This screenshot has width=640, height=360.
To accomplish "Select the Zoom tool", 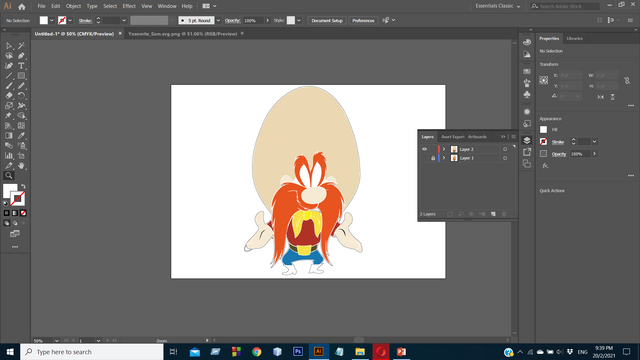I will tap(9, 176).
